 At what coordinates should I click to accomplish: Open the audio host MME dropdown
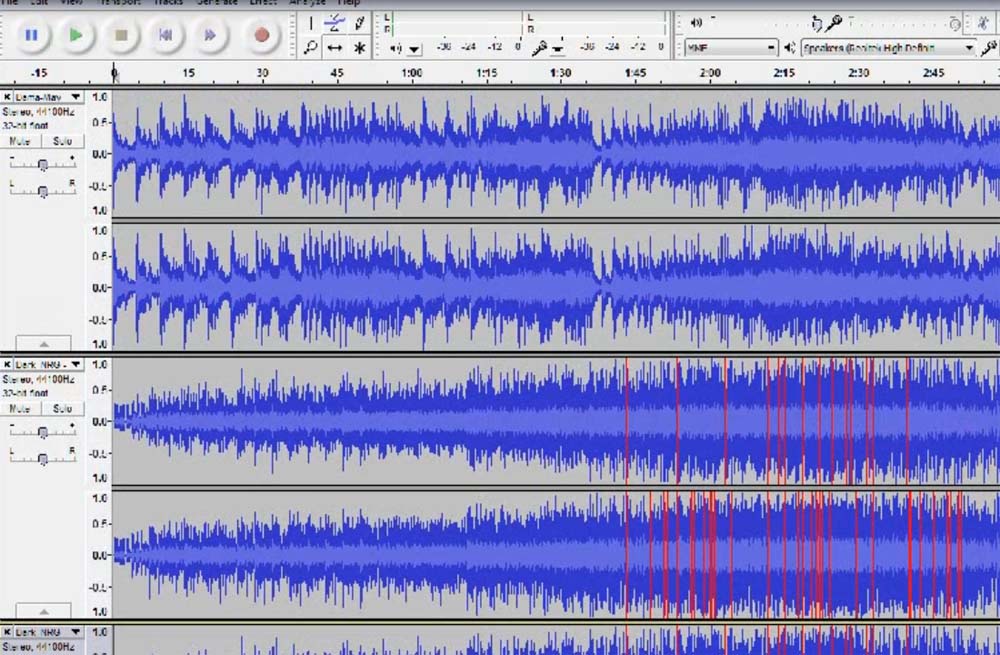click(731, 48)
